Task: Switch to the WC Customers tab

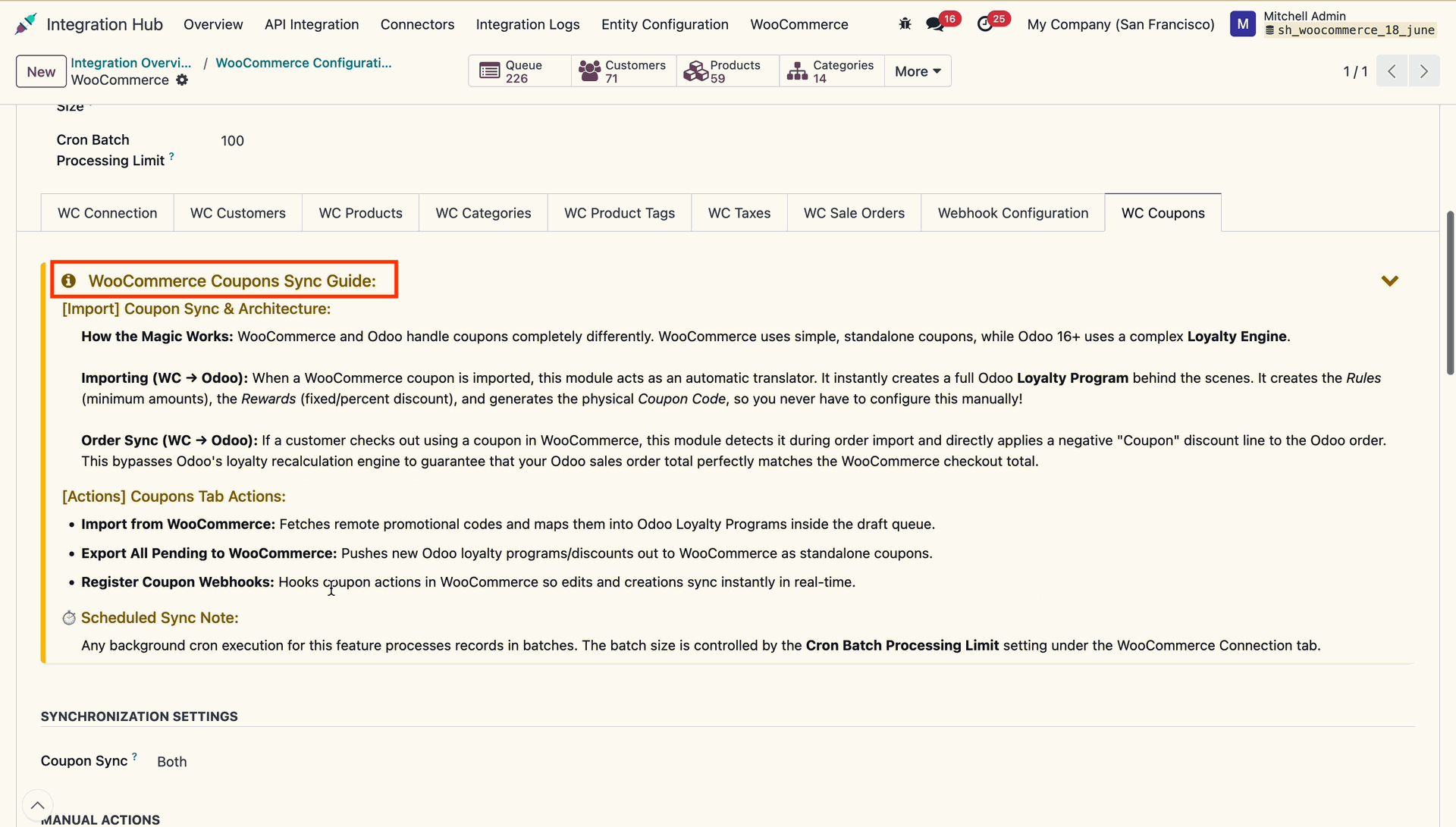Action: tap(238, 213)
